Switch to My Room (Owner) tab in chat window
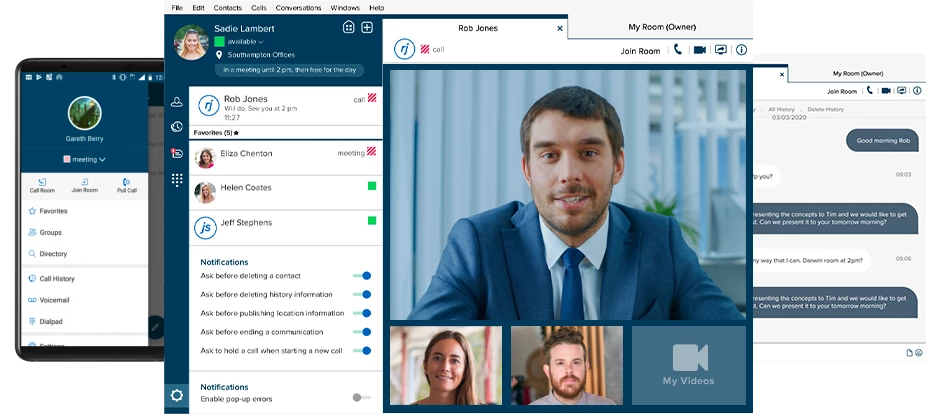 pyautogui.click(x=858, y=73)
